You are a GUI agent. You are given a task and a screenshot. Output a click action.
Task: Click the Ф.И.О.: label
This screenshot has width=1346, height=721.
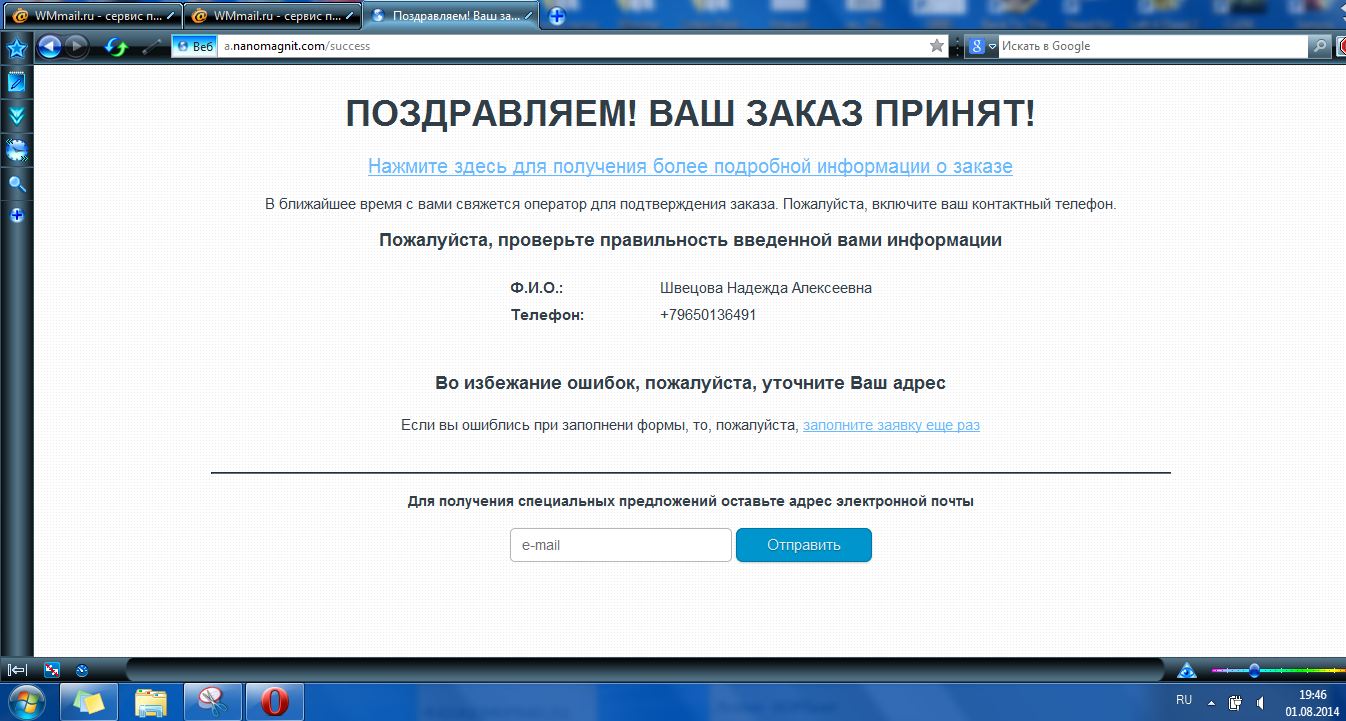[x=537, y=288]
